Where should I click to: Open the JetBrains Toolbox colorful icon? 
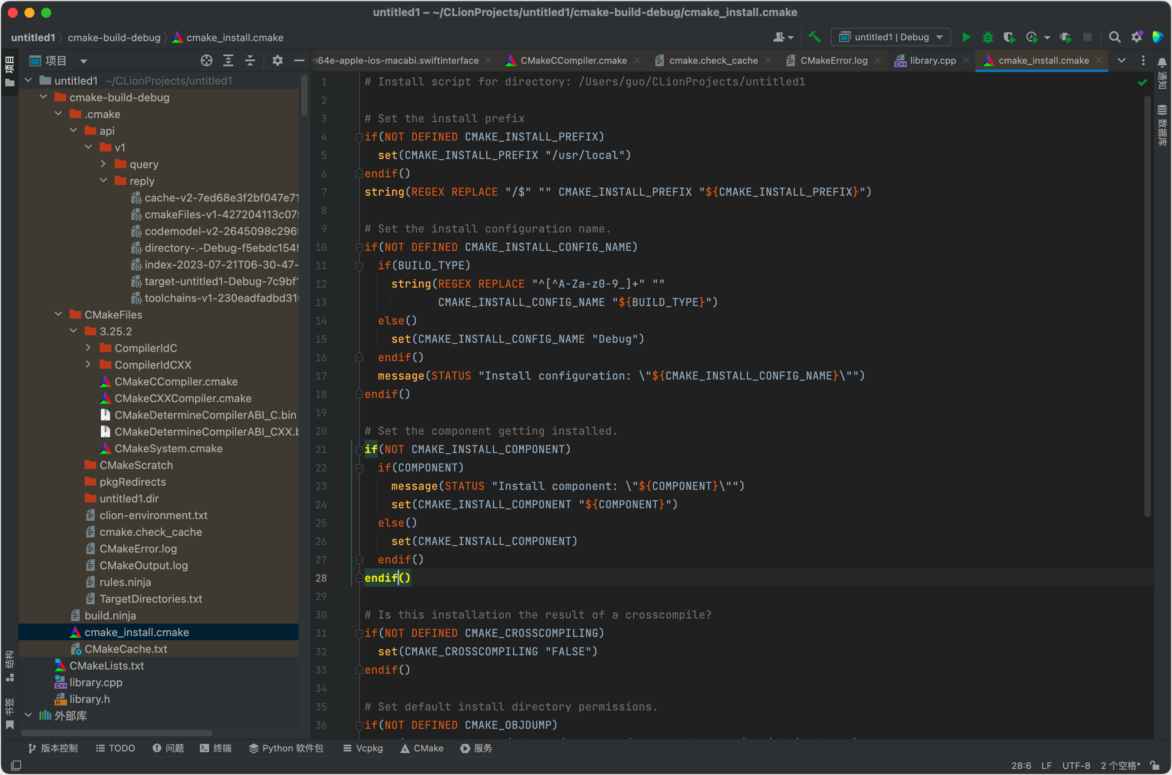point(1158,37)
